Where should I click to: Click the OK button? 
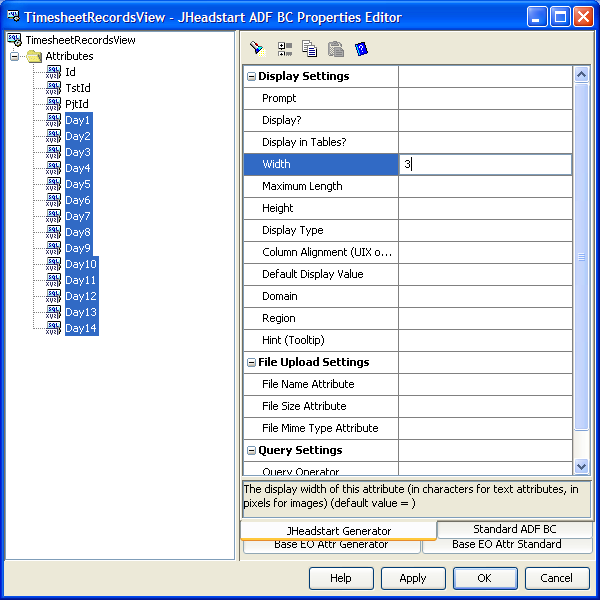click(484, 578)
